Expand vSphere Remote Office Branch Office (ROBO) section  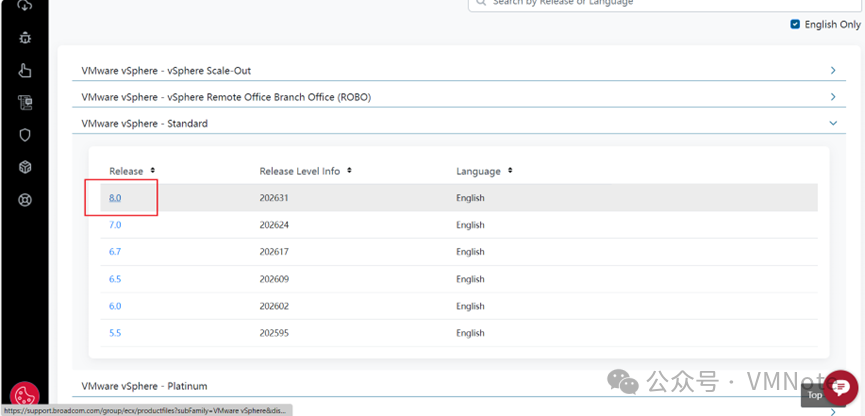pos(458,97)
